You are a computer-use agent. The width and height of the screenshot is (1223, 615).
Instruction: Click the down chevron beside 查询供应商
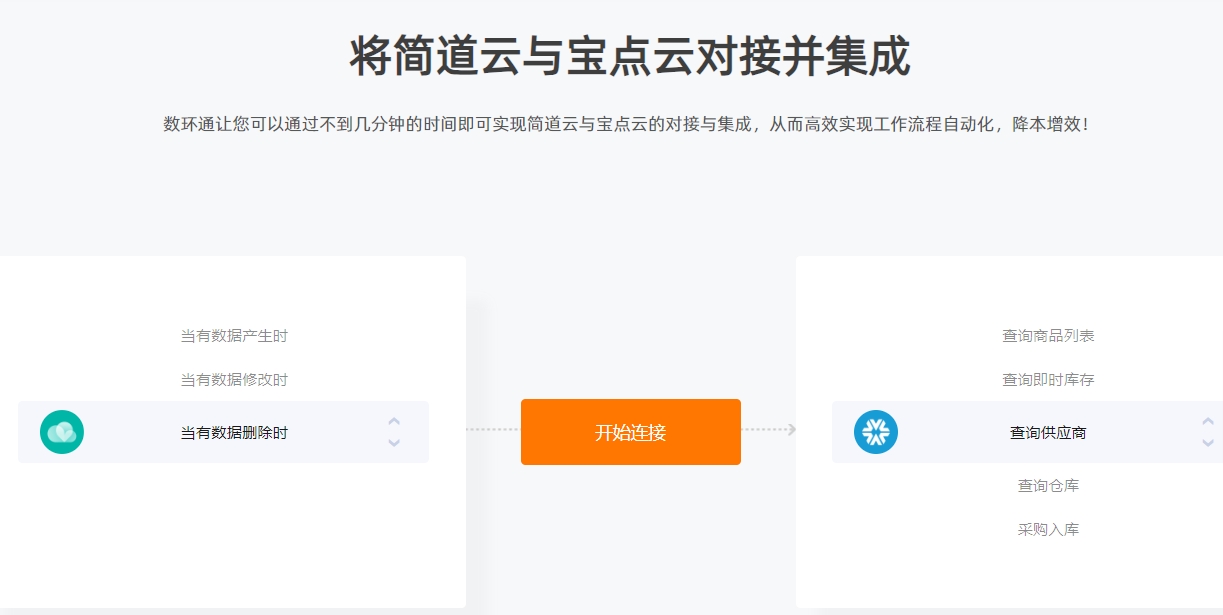(x=1208, y=443)
